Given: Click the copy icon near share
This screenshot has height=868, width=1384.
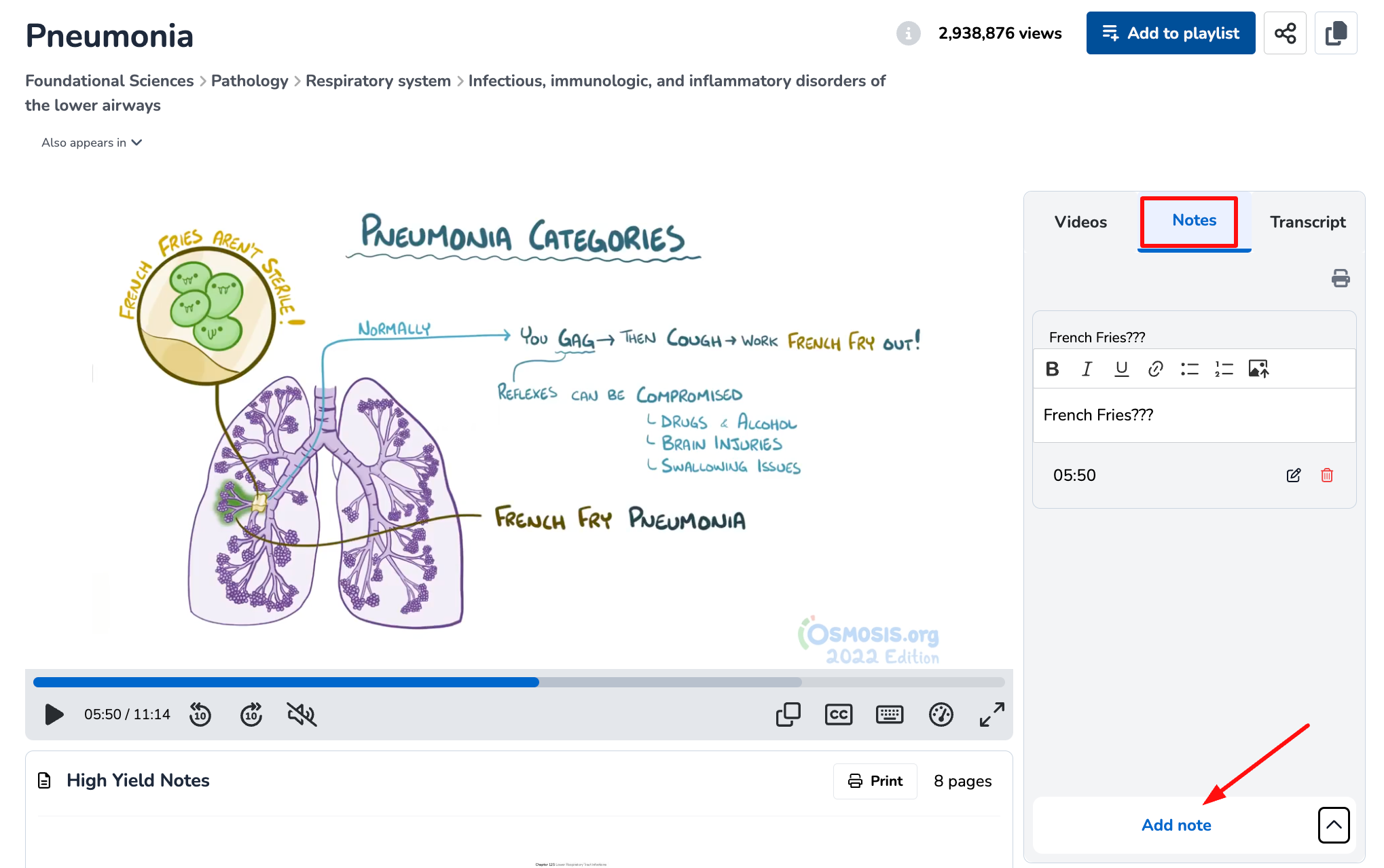Looking at the screenshot, I should click(x=1335, y=33).
